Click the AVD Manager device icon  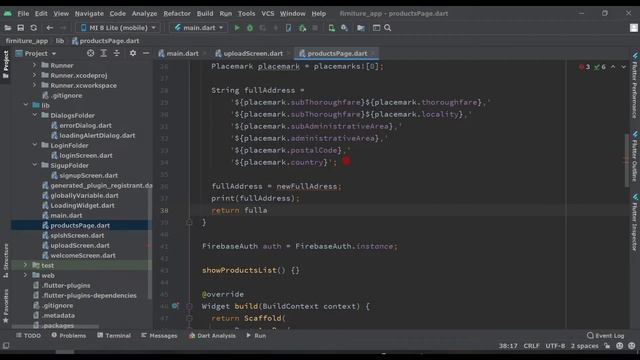coord(331,28)
